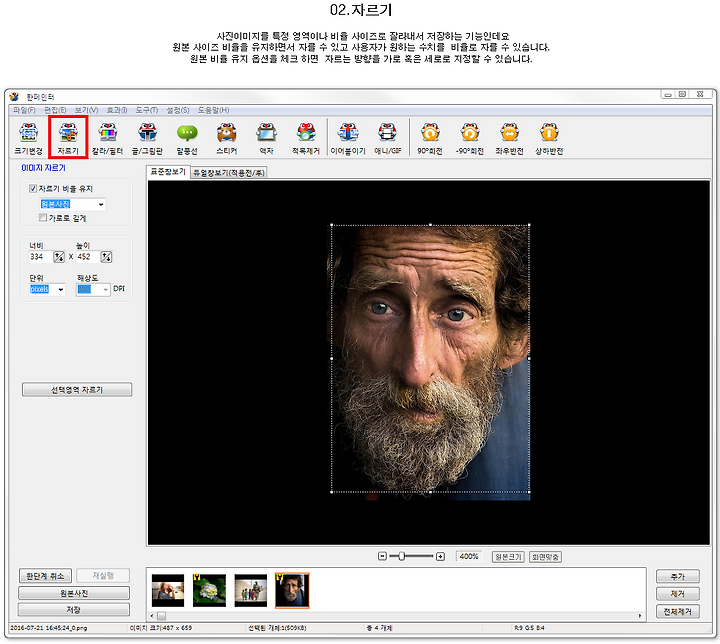720x644 pixels.
Task: Flip vertically with 상하반전 icon
Action: click(x=549, y=138)
